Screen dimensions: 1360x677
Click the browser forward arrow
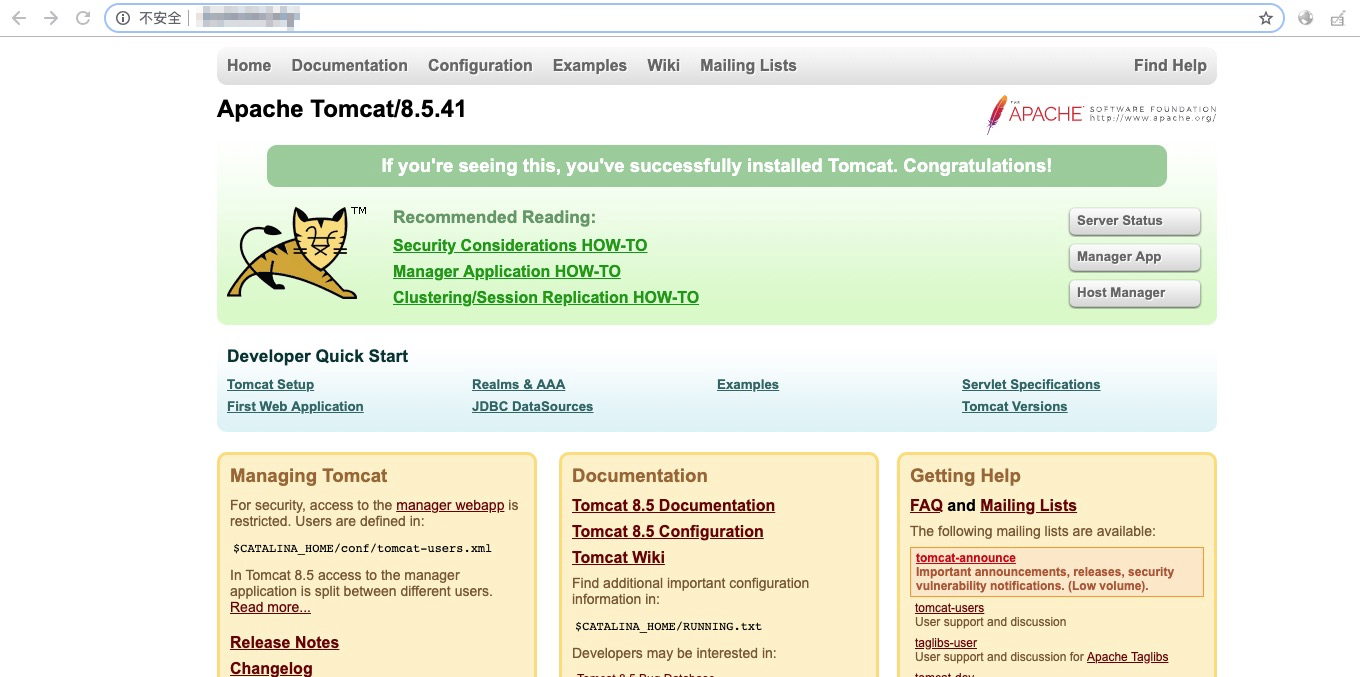[x=51, y=18]
